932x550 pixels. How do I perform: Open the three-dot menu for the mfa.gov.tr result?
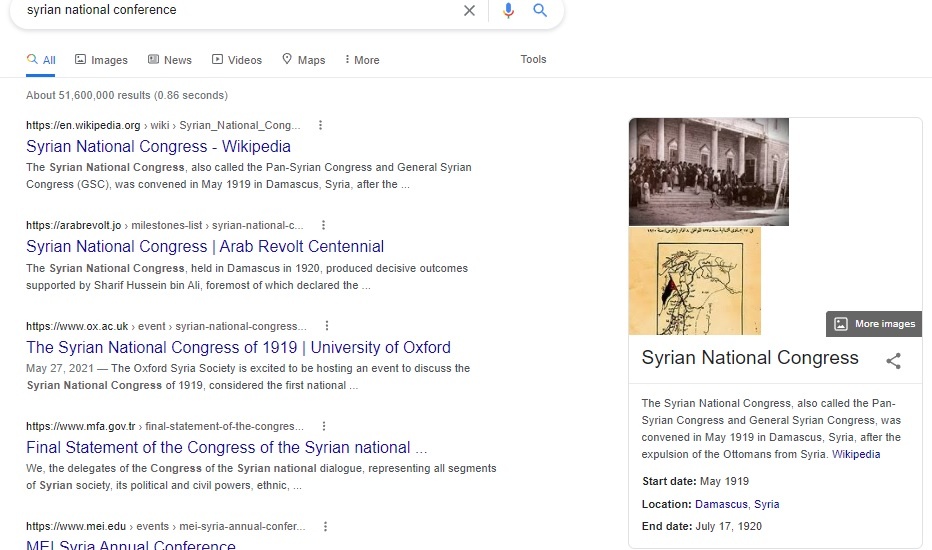(324, 426)
